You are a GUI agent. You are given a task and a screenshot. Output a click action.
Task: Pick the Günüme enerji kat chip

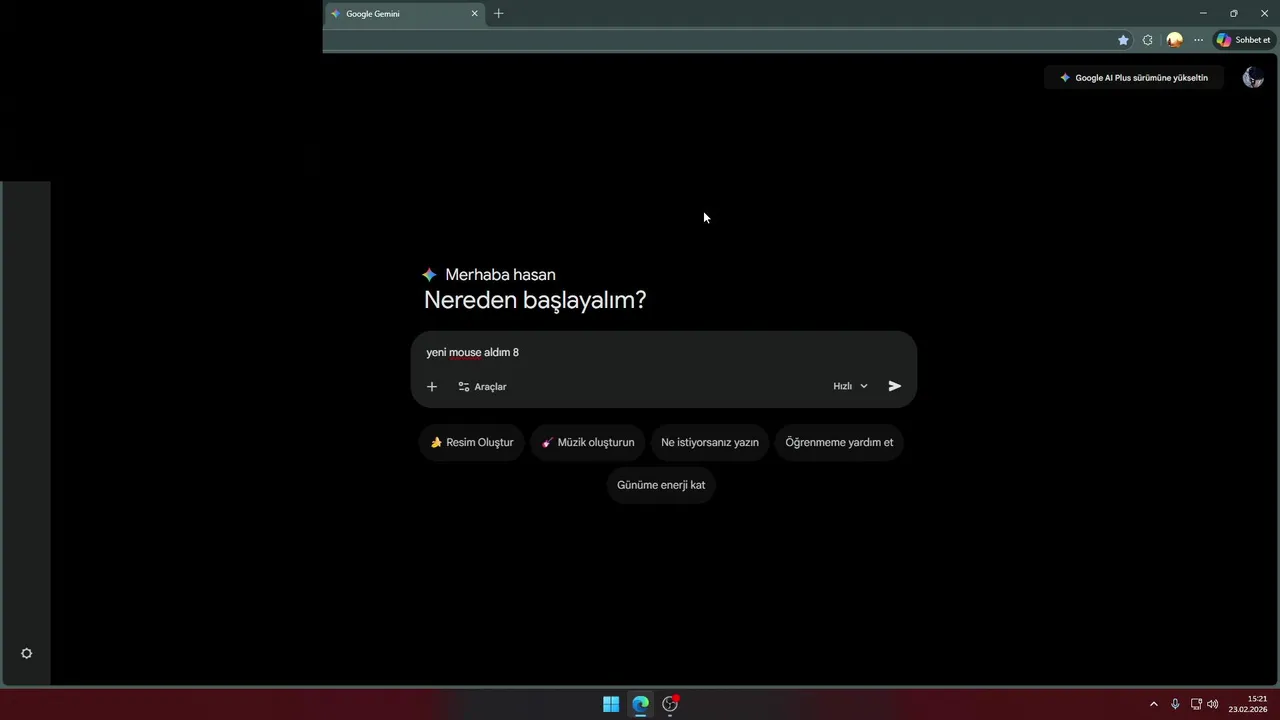pos(661,485)
